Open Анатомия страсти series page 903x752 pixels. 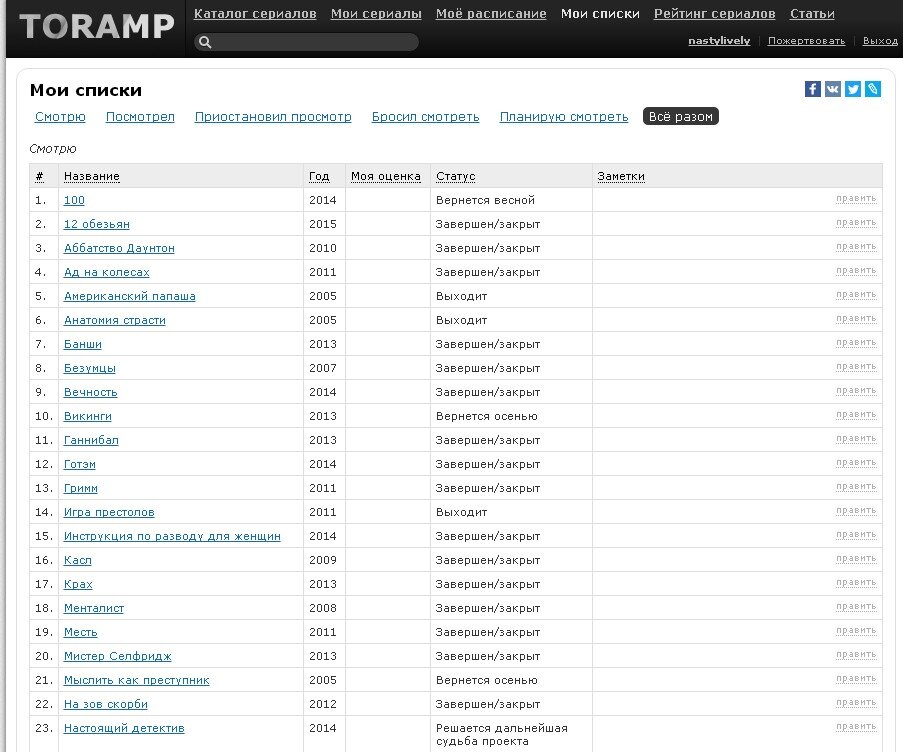[115, 320]
